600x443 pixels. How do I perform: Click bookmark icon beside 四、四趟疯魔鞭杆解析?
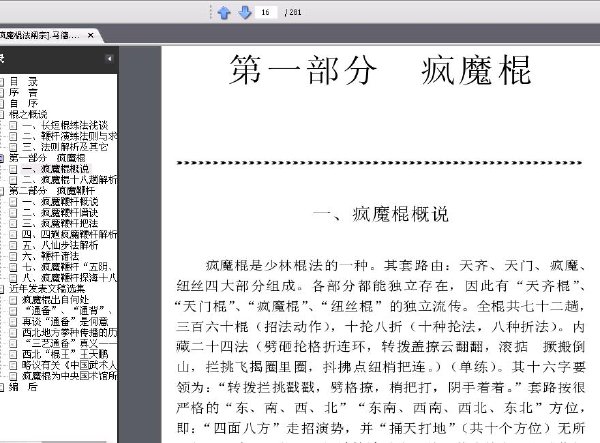point(13,234)
